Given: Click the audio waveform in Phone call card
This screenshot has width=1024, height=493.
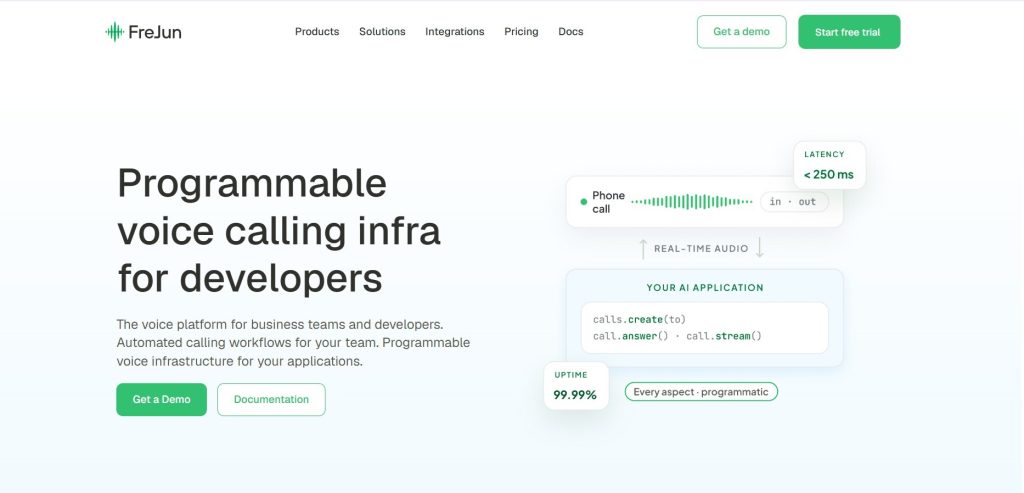Looking at the screenshot, I should pyautogui.click(x=692, y=202).
